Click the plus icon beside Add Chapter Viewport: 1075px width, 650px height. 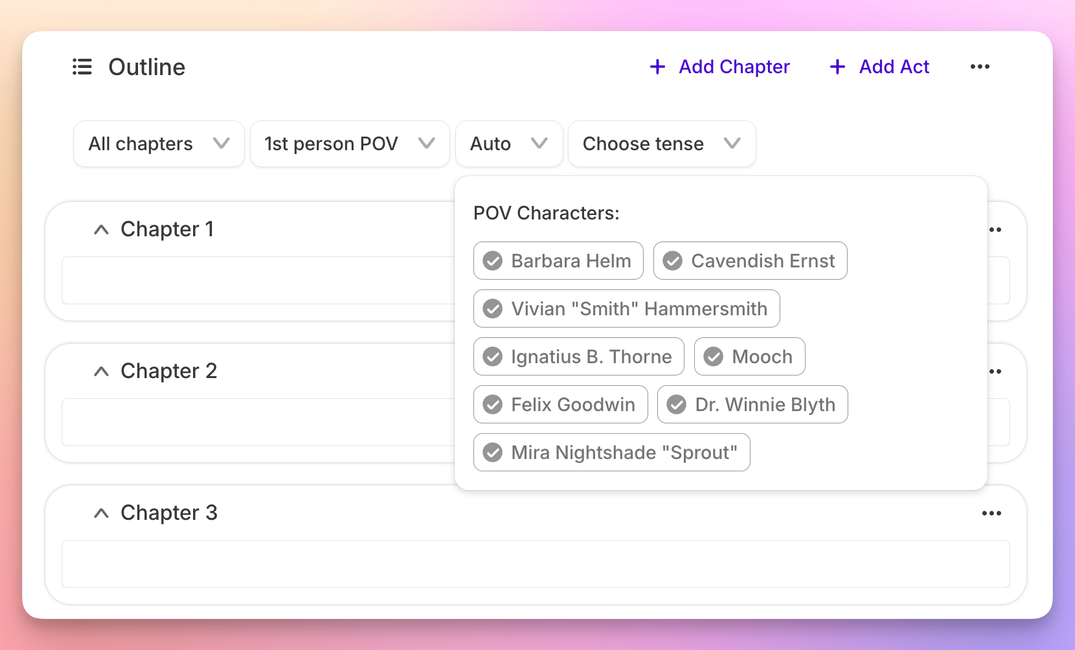click(657, 66)
